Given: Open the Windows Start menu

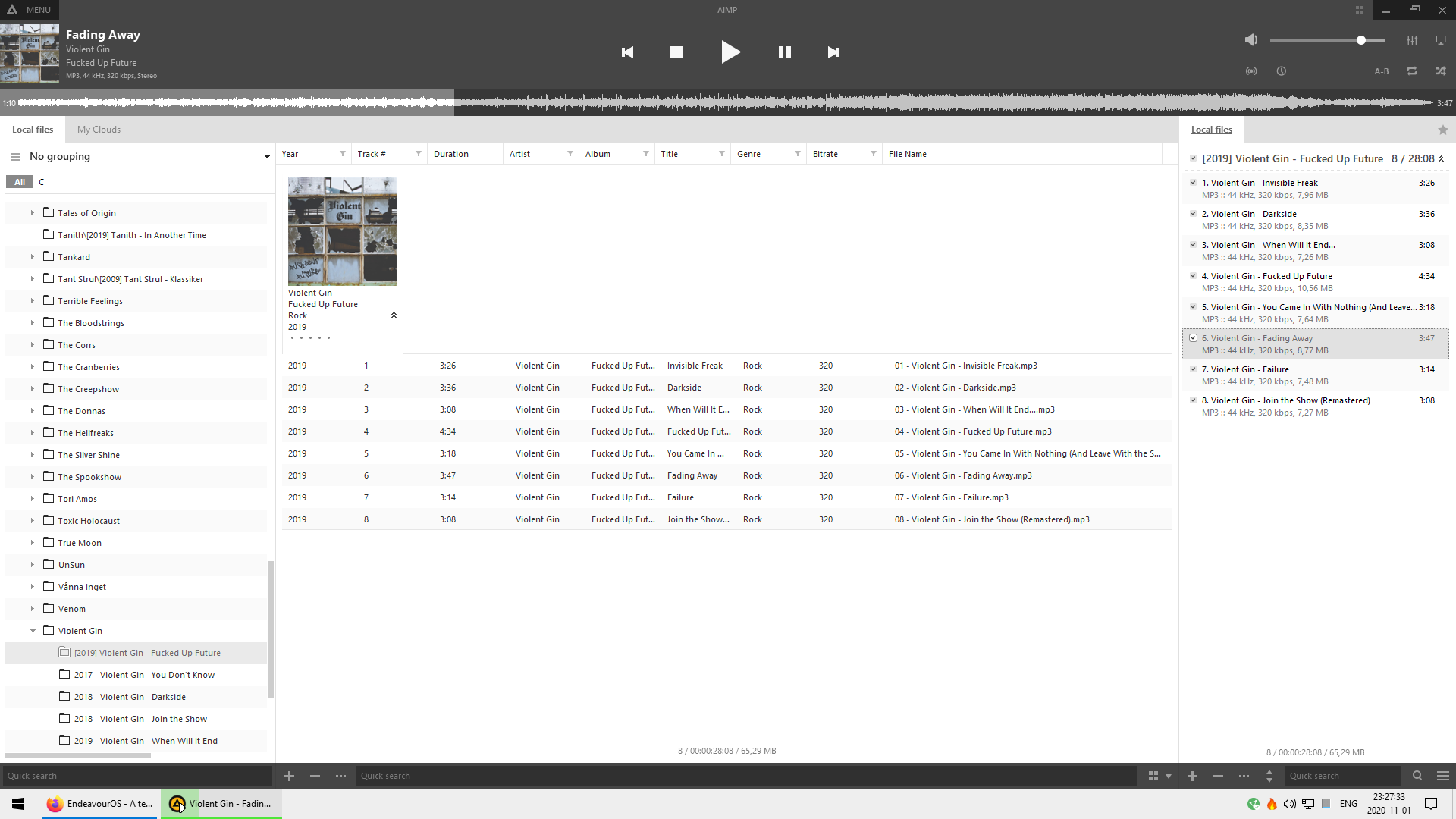Looking at the screenshot, I should (18, 804).
